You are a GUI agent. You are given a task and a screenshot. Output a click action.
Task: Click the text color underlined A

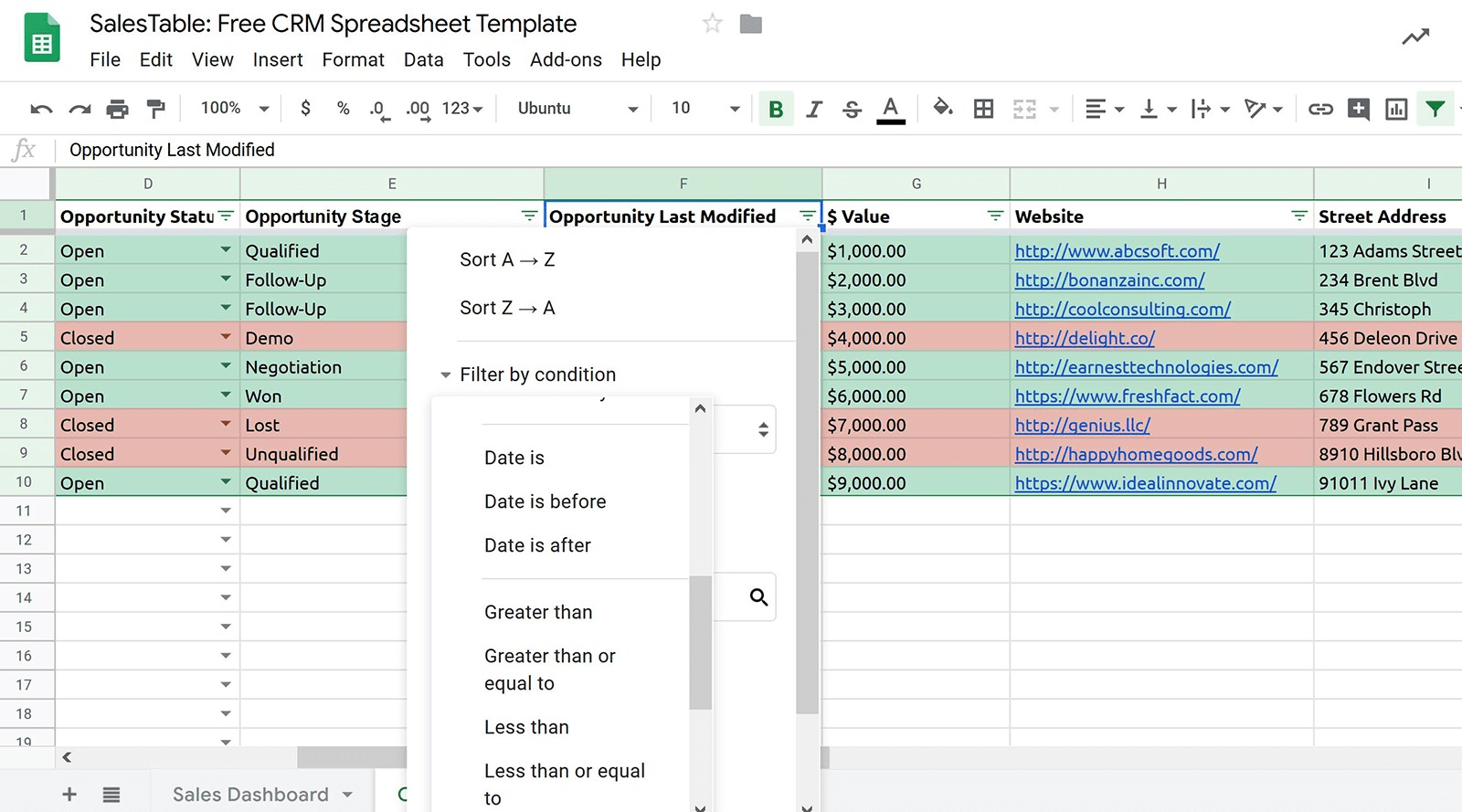tap(890, 109)
